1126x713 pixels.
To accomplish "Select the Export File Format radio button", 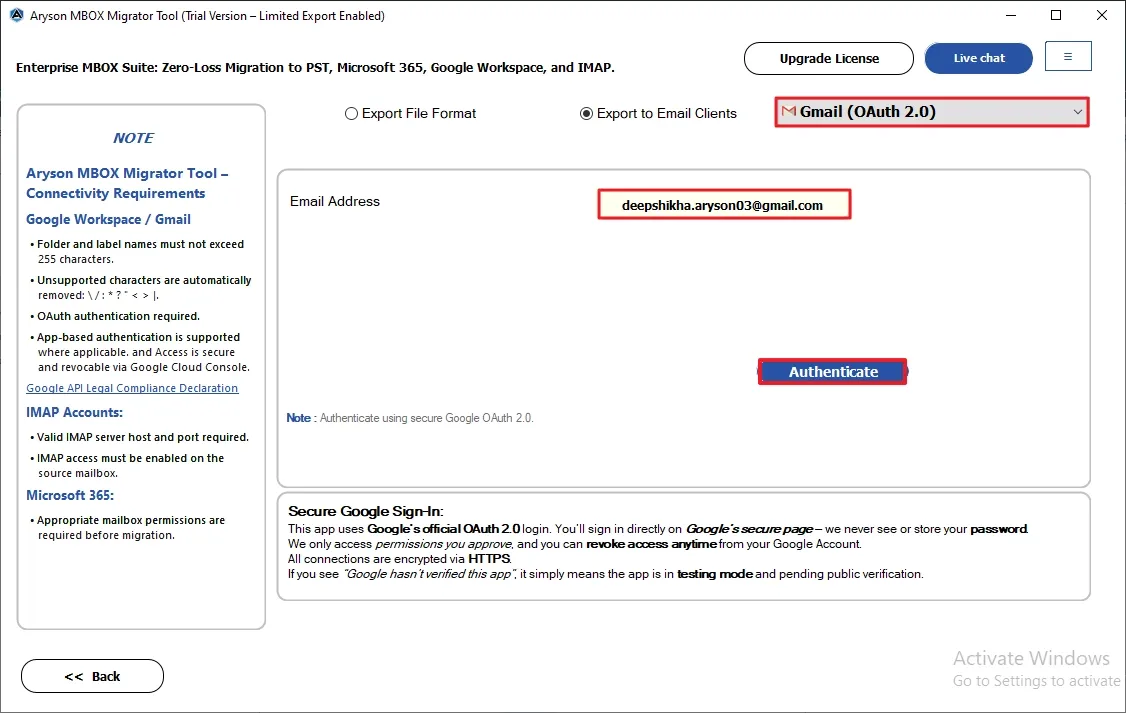I will coord(350,113).
